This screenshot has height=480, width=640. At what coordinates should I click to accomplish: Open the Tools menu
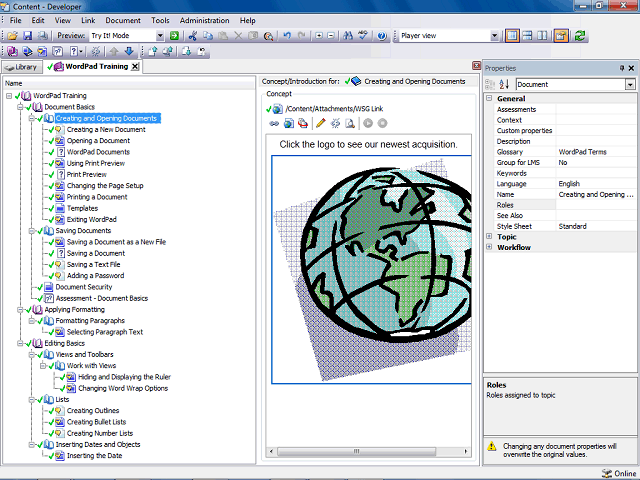tap(160, 20)
